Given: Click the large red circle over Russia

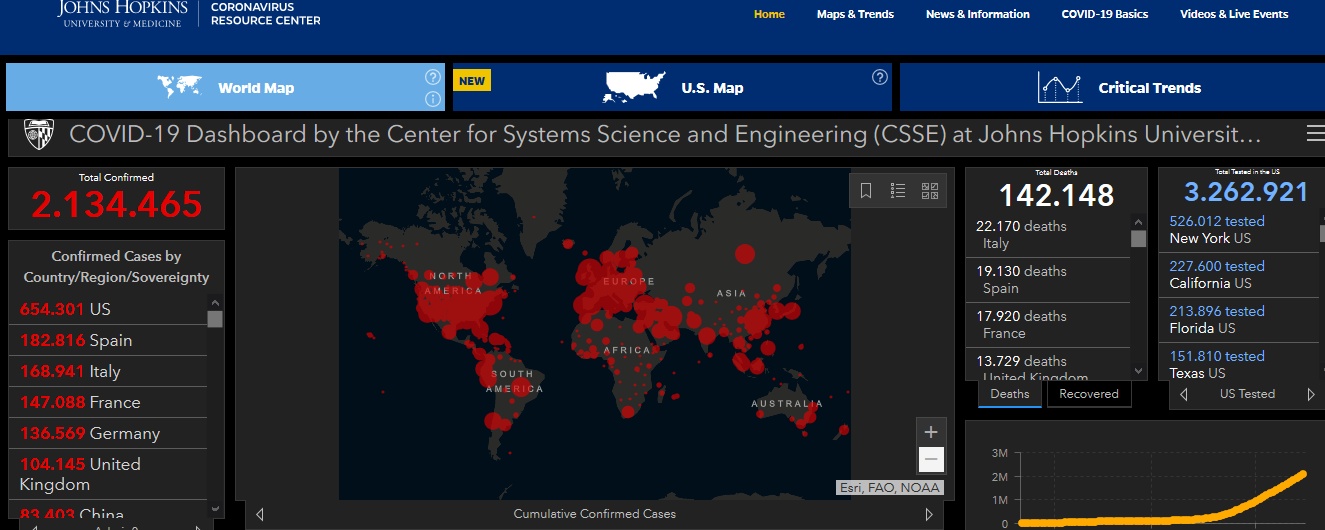Looking at the screenshot, I should pos(743,254).
